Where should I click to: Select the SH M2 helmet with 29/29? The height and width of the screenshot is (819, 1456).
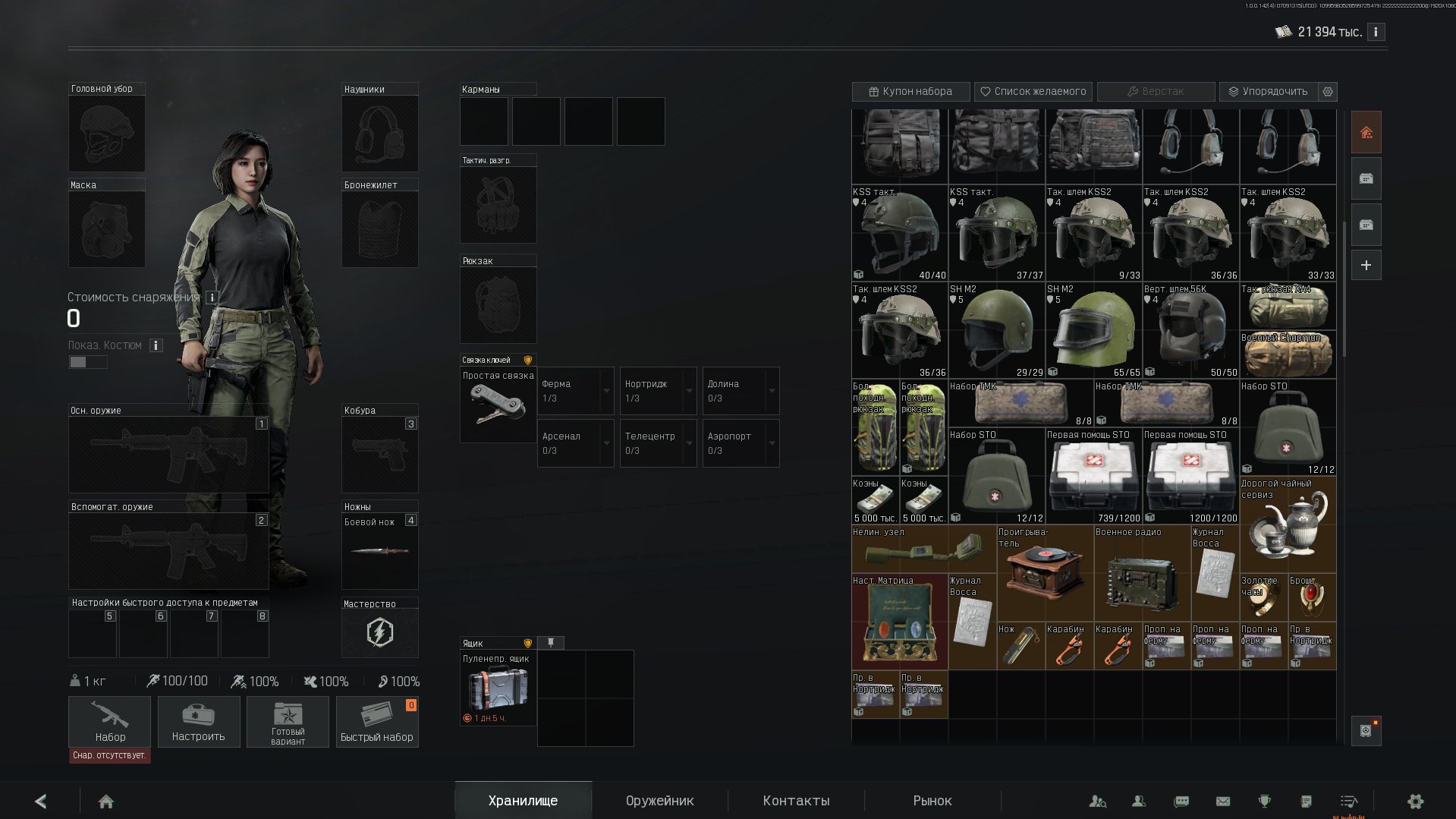996,330
